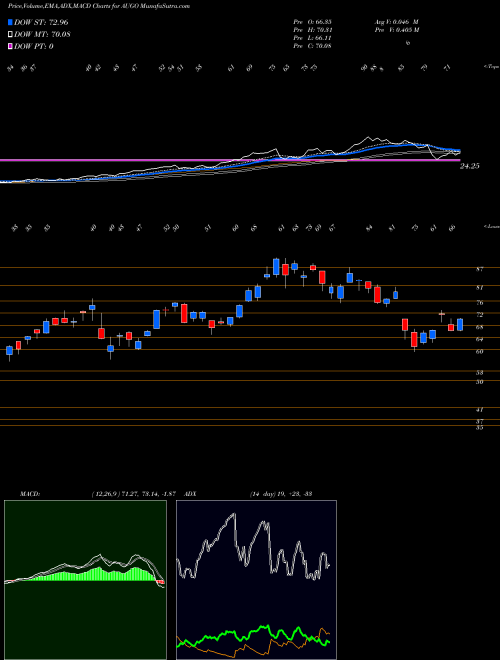500x660 pixels.
Task: Click the 81 price axis label
Action: 479,288
